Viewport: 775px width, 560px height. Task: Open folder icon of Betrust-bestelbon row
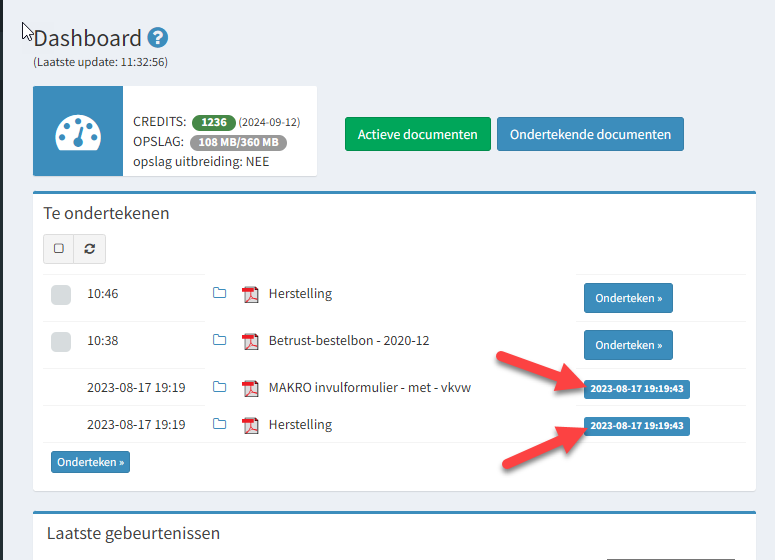coord(219,340)
